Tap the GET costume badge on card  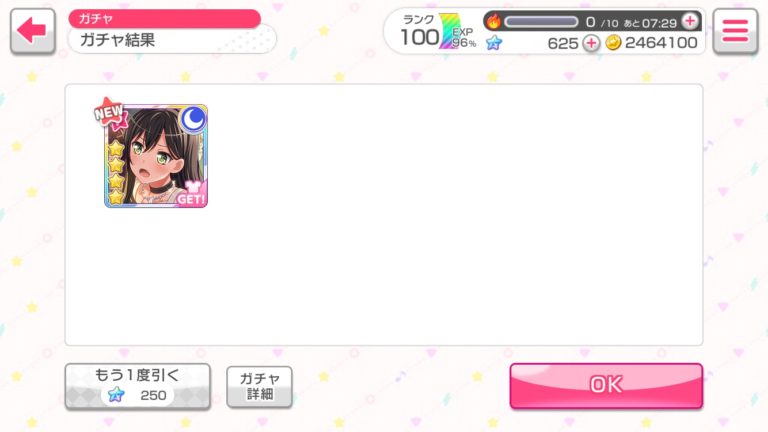coord(192,193)
